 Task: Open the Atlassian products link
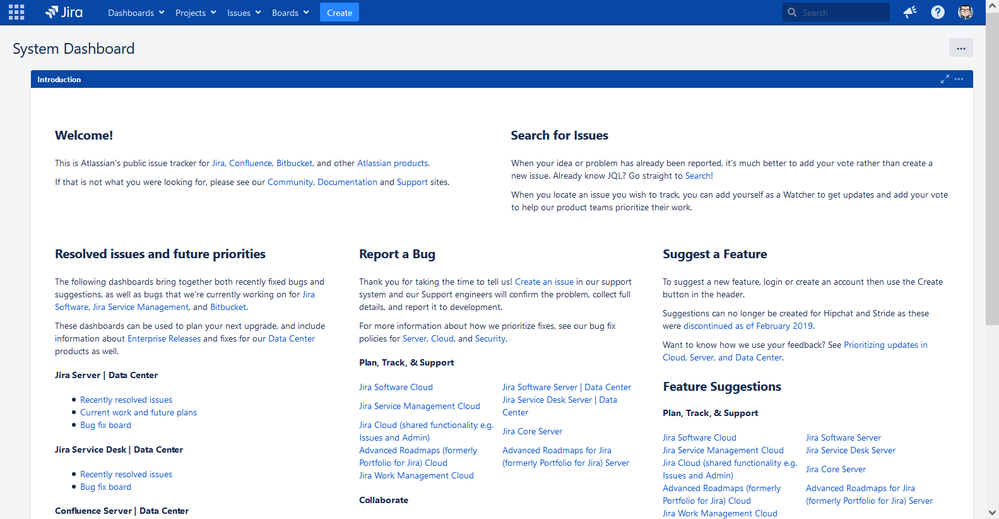(x=392, y=163)
